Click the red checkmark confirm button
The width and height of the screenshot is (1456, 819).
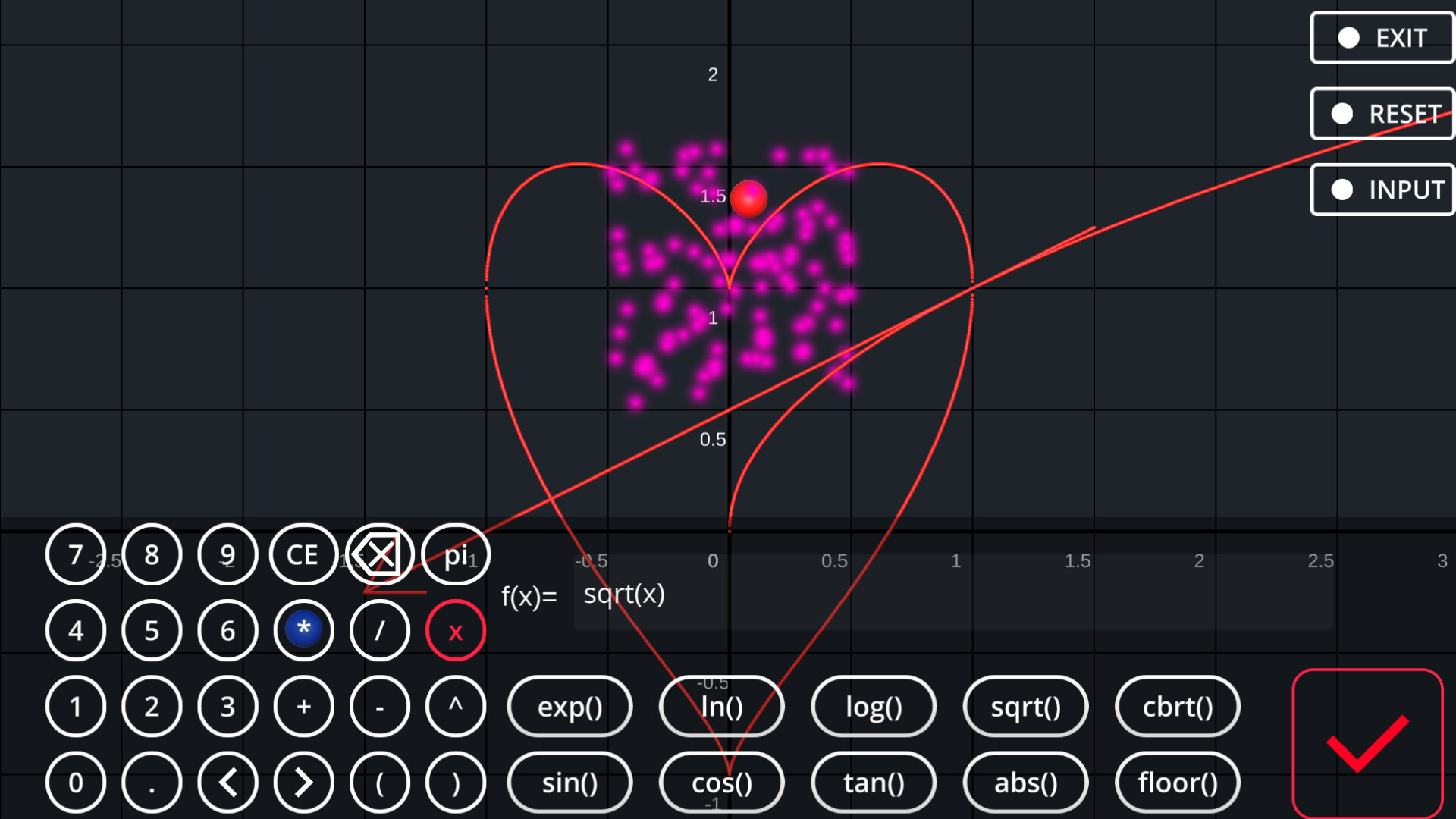1367,744
